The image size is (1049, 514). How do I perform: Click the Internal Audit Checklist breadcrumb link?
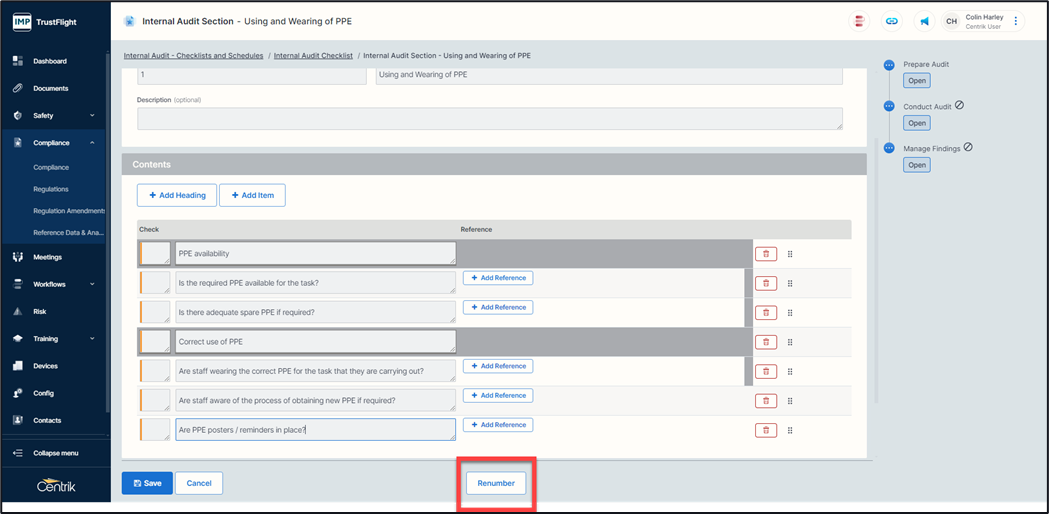tap(313, 56)
